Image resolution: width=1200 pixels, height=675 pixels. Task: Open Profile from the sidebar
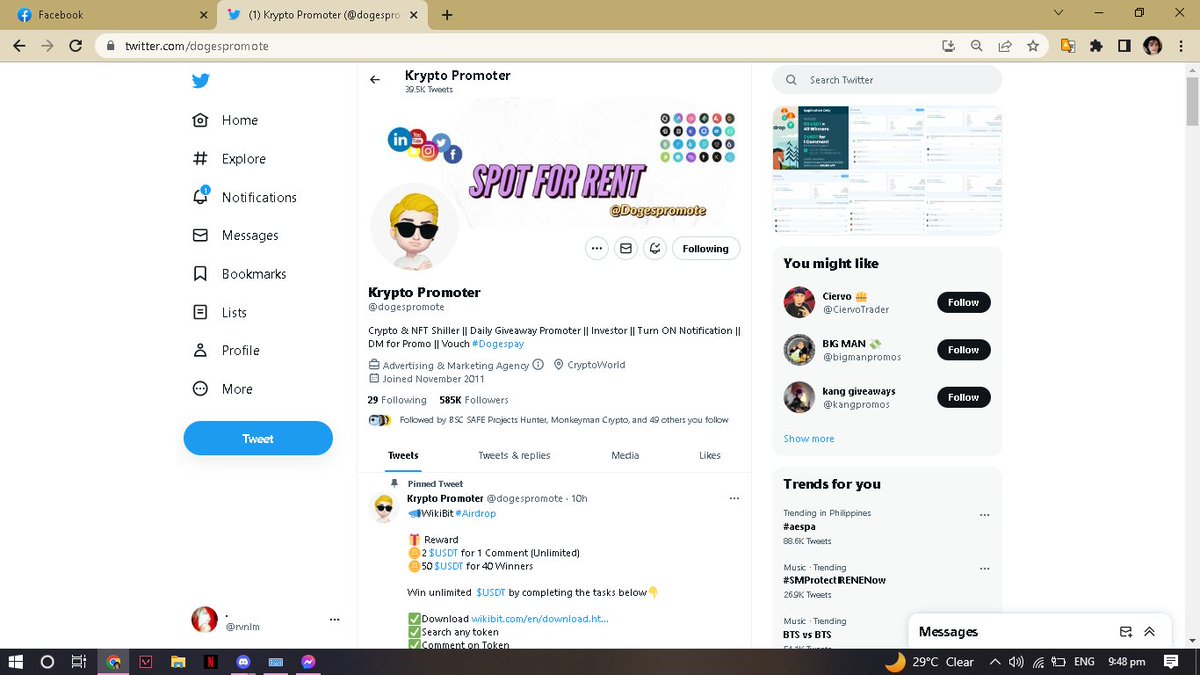(x=225, y=350)
